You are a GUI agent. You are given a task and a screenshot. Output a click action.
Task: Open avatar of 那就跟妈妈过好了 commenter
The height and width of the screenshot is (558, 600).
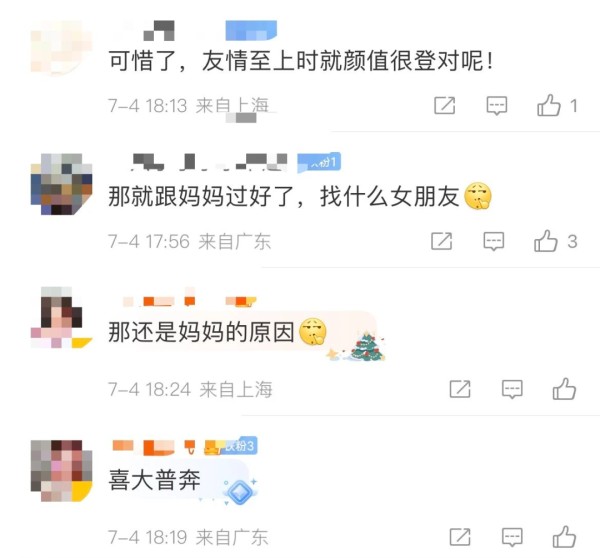[61, 184]
